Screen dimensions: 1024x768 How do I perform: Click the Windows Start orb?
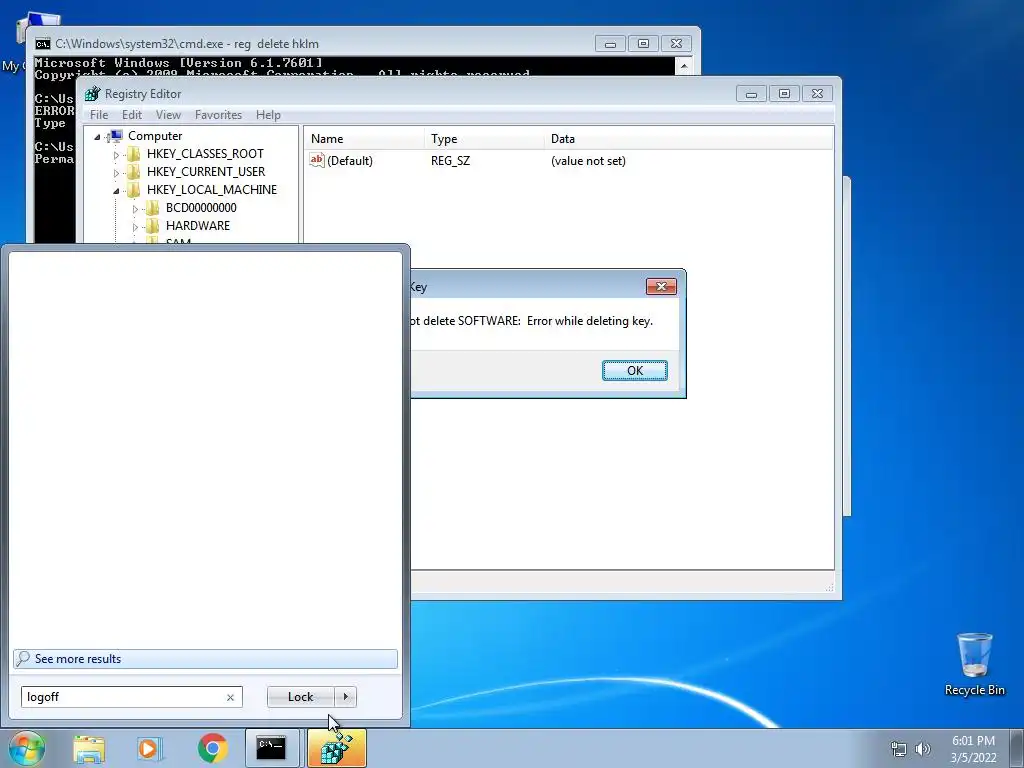tap(27, 748)
